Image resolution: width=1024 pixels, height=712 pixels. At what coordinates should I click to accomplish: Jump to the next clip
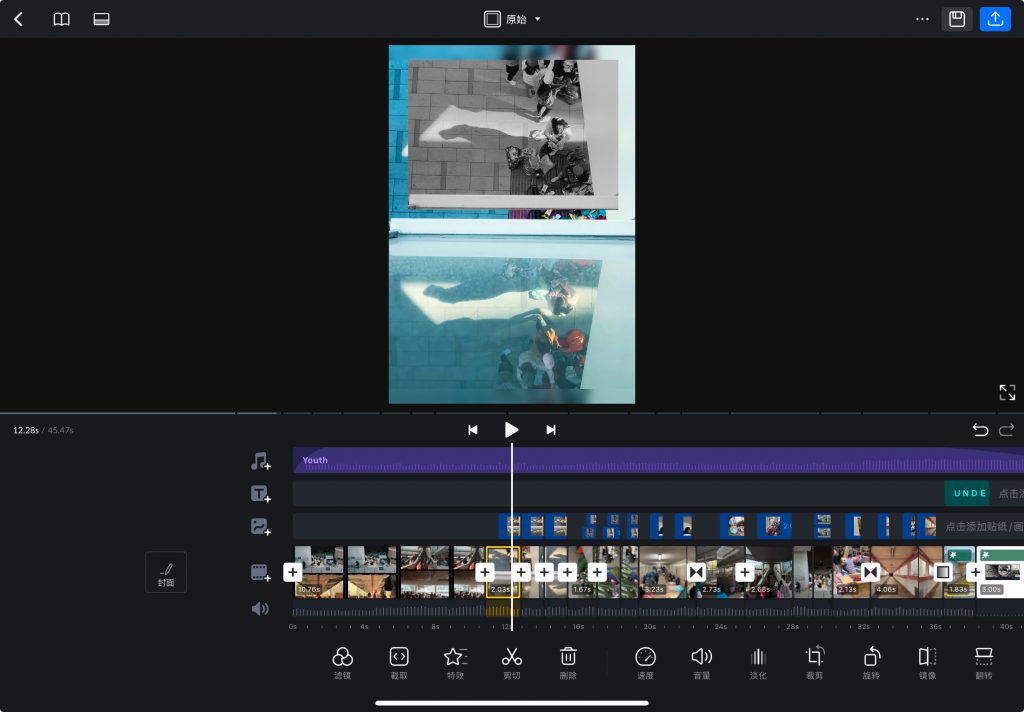[551, 430]
